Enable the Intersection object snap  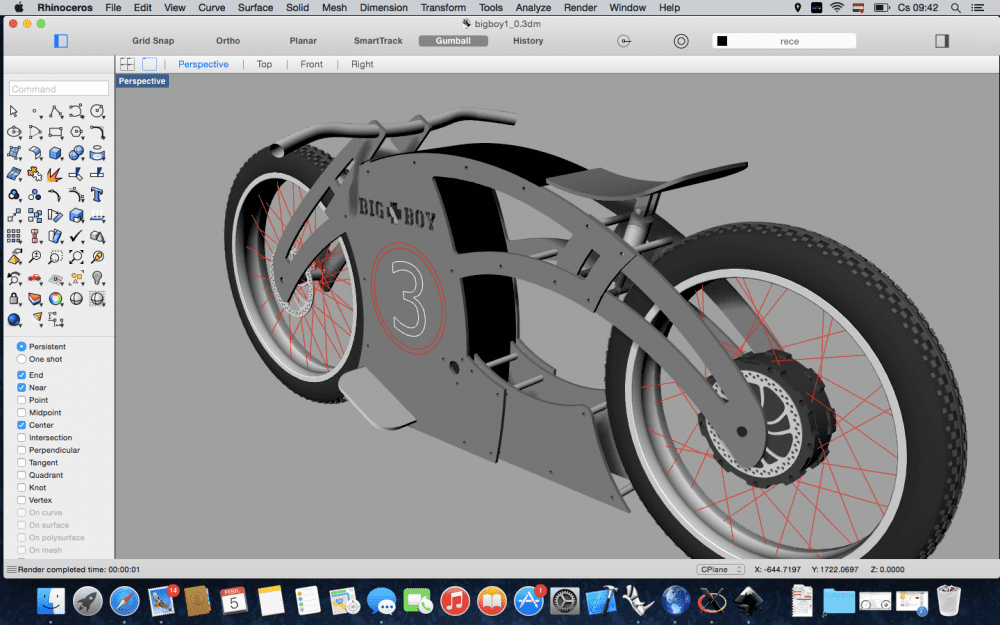(x=22, y=438)
